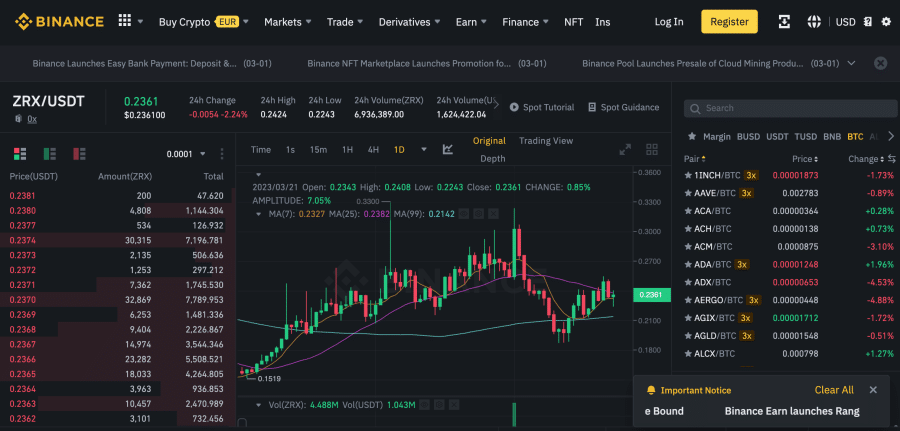Open Buy Crypto dropdown menu
The width and height of the screenshot is (900, 431).
[x=204, y=22]
